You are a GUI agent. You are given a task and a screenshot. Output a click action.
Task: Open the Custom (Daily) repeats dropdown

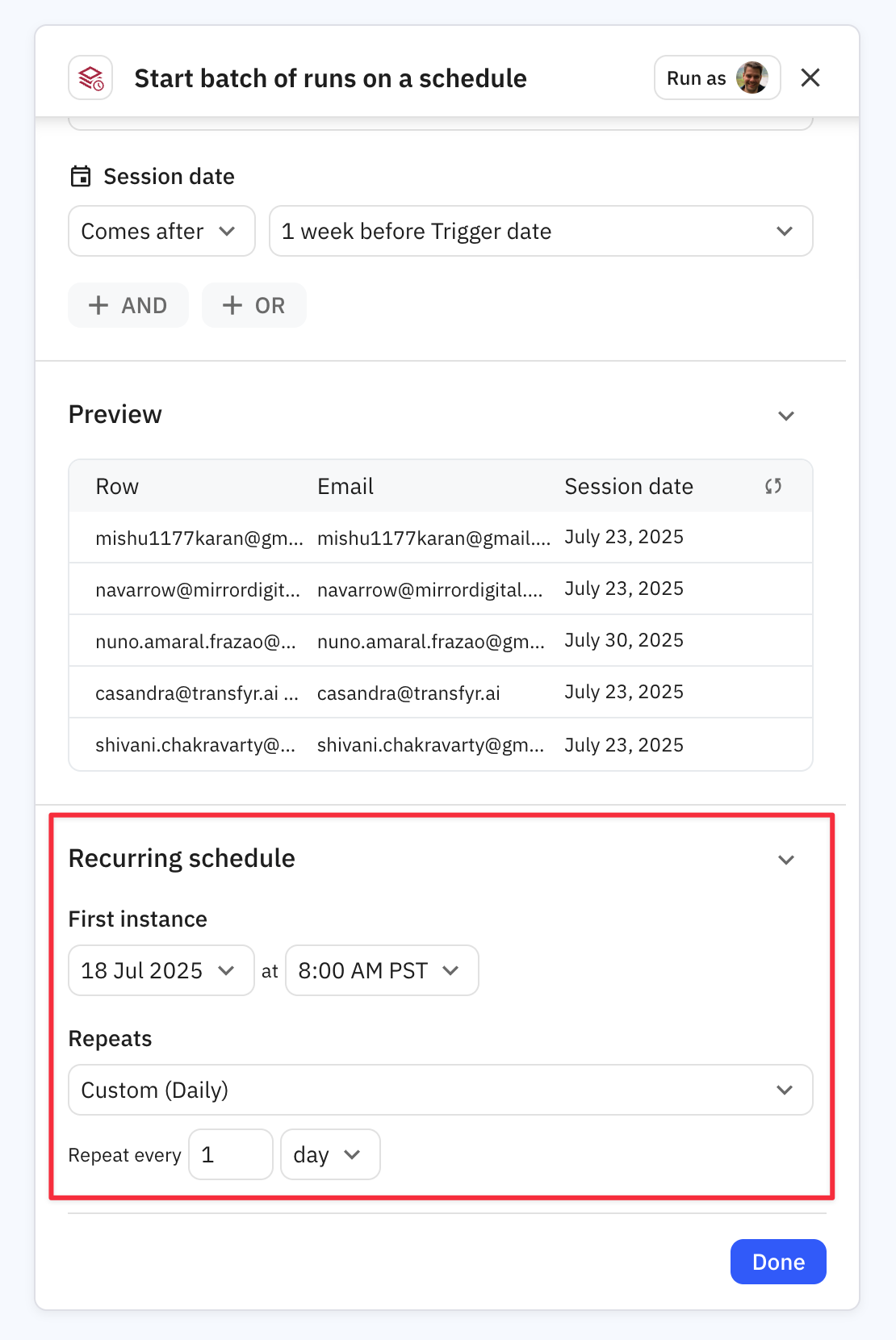point(440,1090)
